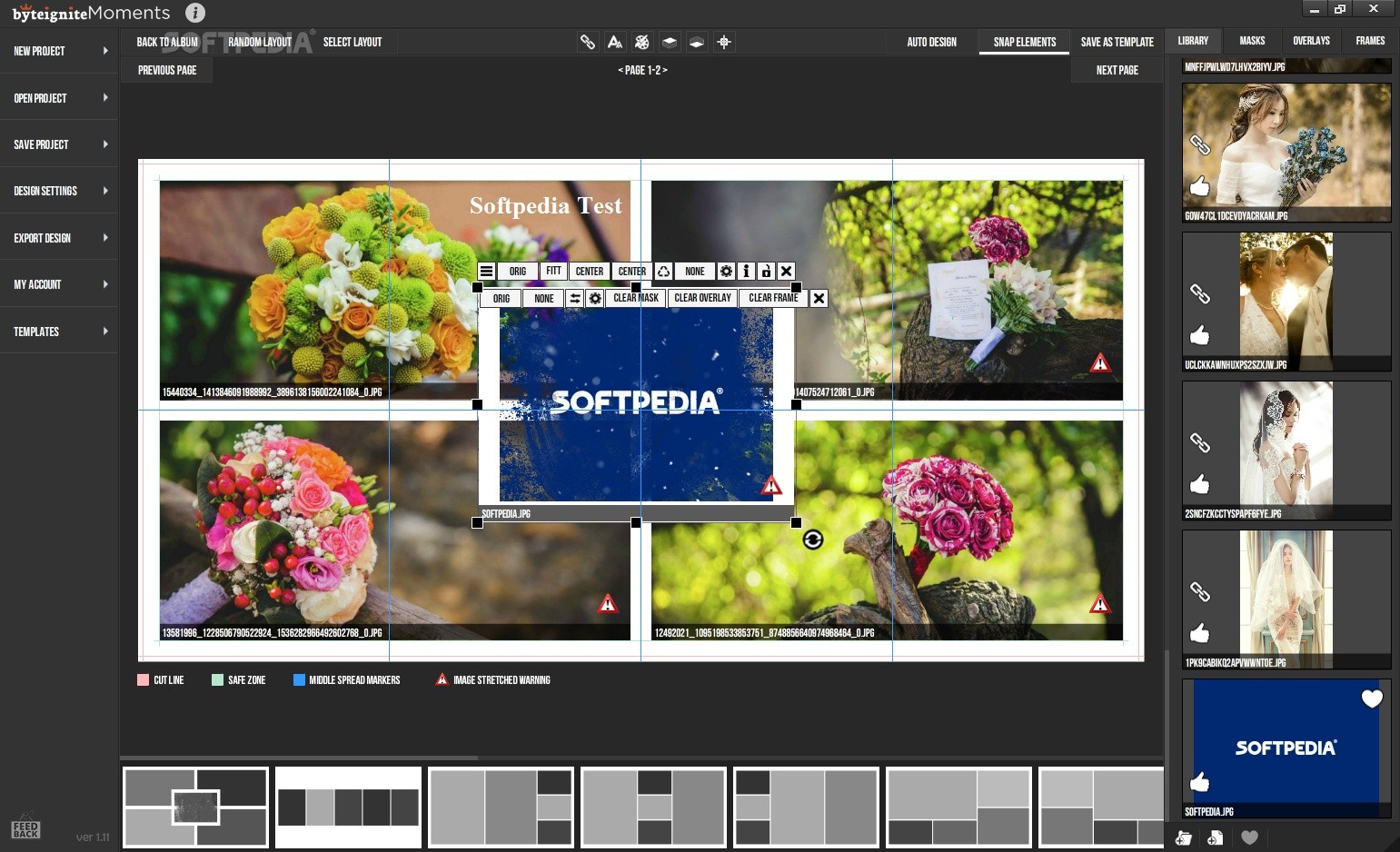Viewport: 1400px width, 852px height.
Task: Click the Cut Line pink legend swatch
Action: [x=143, y=679]
